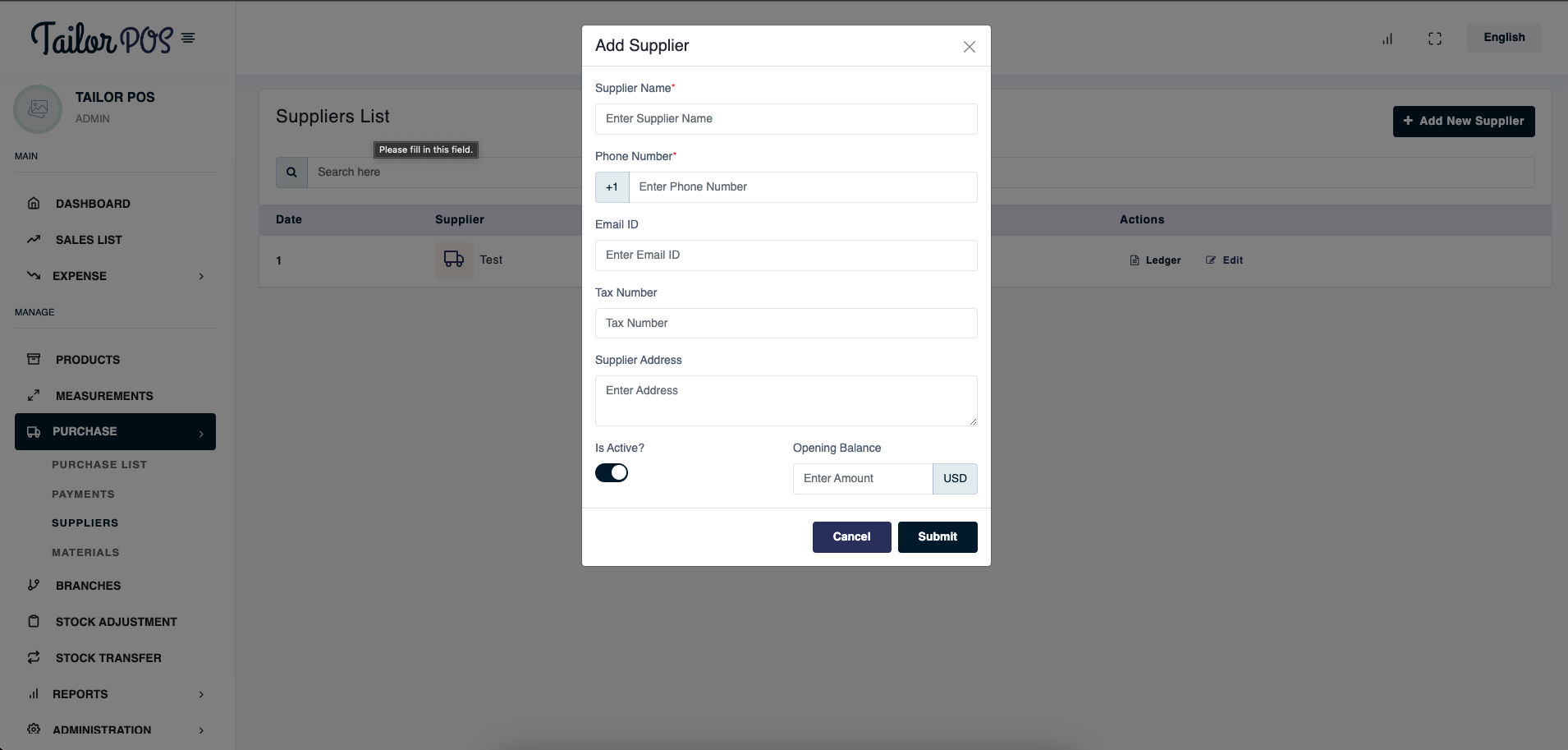Viewport: 1568px width, 750px height.
Task: Click the Branches fork icon
Action: [34, 585]
